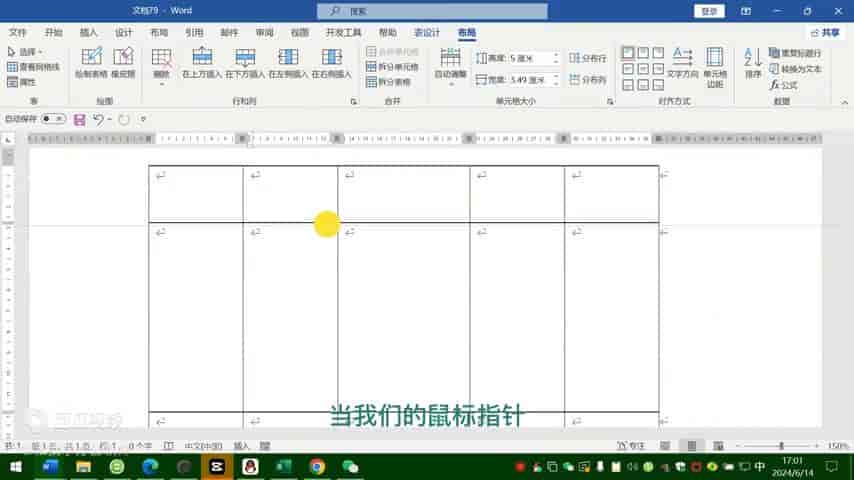Select Align Top Center alignment
Viewport: 854px width, 480px height.
pyautogui.click(x=643, y=53)
